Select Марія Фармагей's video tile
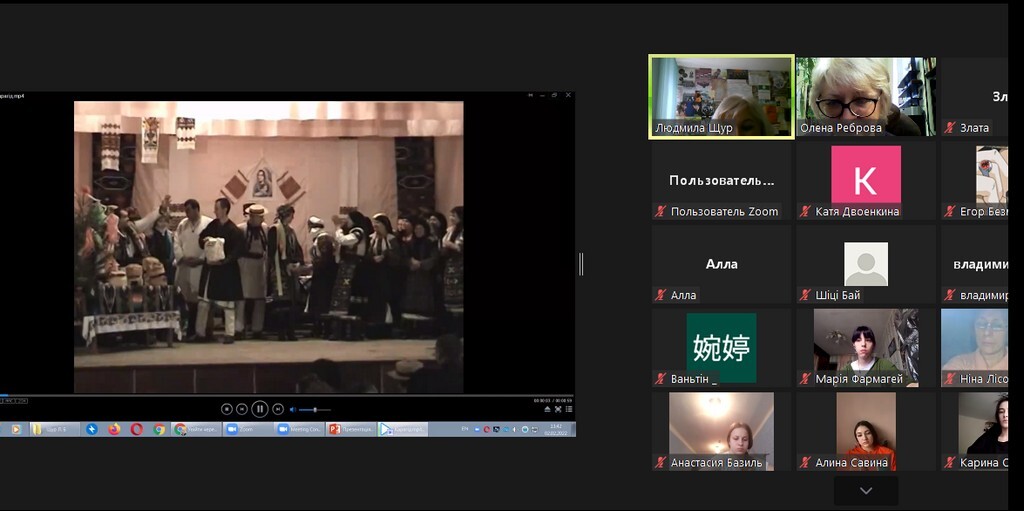The height and width of the screenshot is (511, 1024). [866, 348]
